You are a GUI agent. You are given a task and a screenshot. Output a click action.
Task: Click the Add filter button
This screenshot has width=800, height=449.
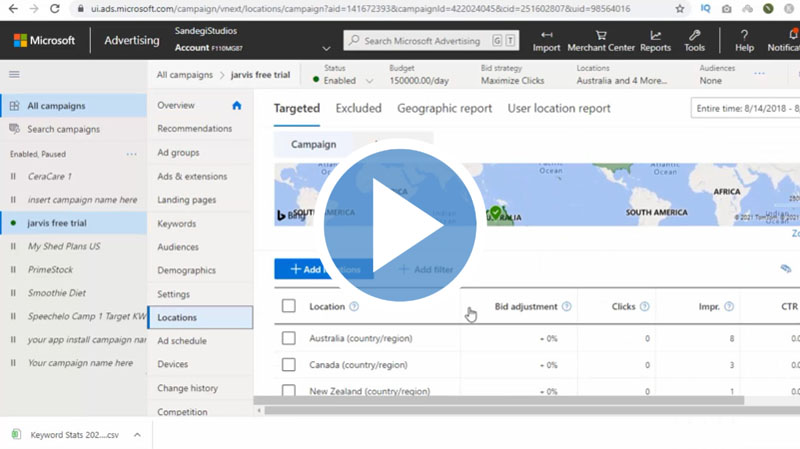pos(426,269)
